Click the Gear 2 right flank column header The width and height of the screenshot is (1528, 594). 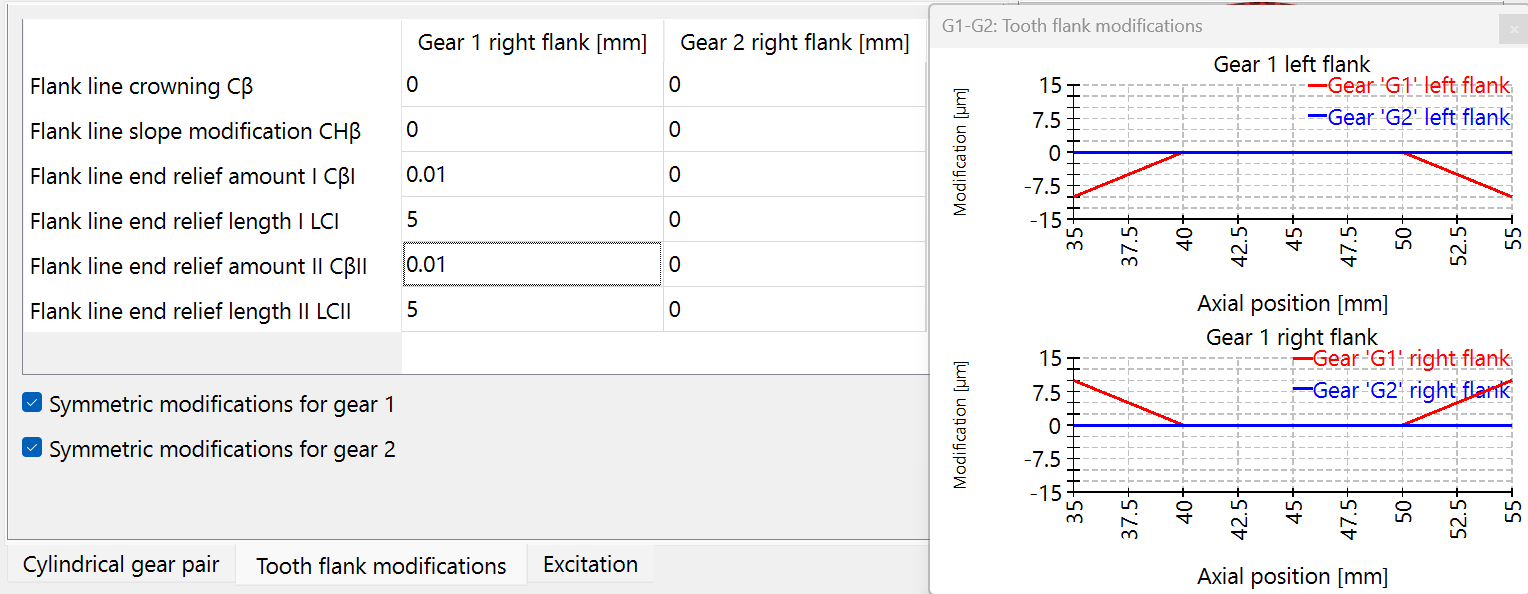click(794, 43)
